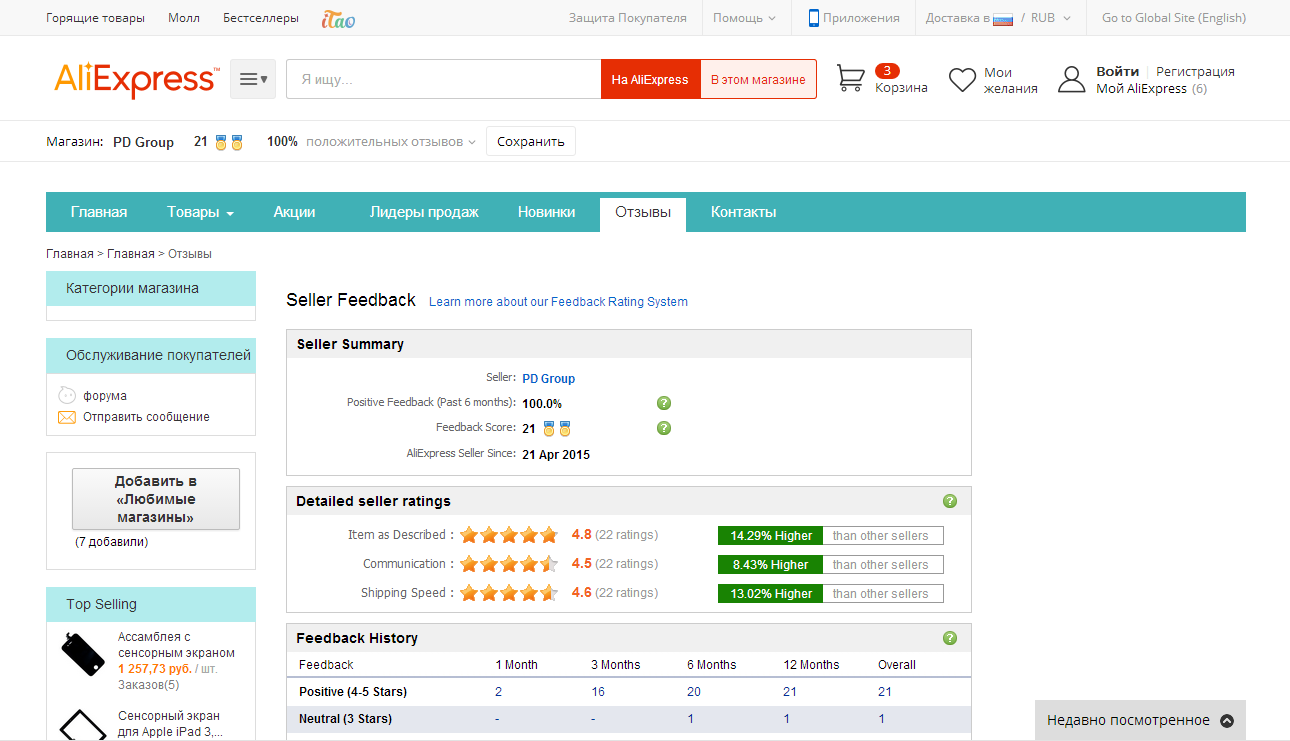This screenshot has width=1290, height=741.
Task: Click the Отправить сообщение link
Action: click(x=146, y=417)
